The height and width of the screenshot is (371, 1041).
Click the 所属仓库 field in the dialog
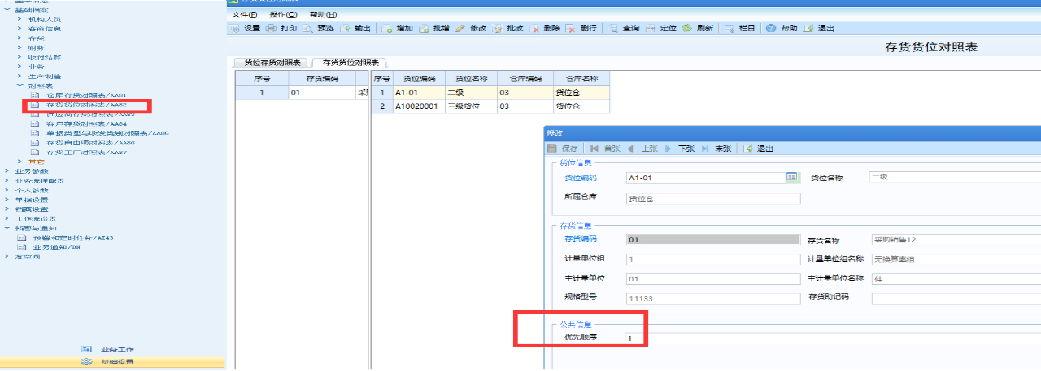712,198
